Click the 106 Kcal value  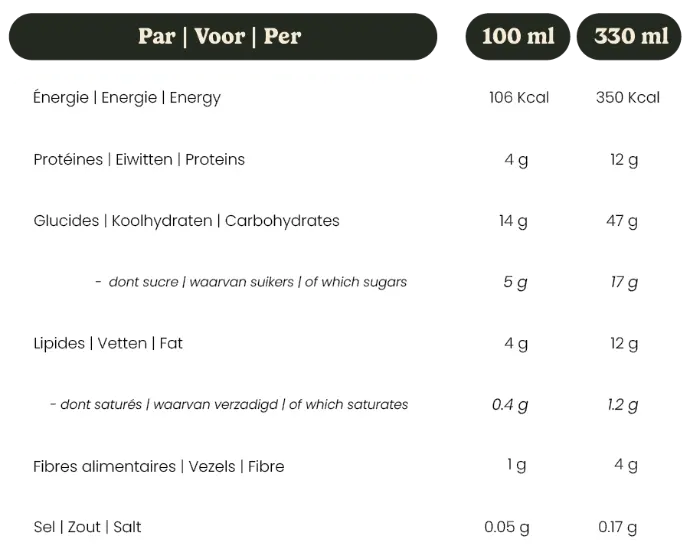(x=519, y=98)
